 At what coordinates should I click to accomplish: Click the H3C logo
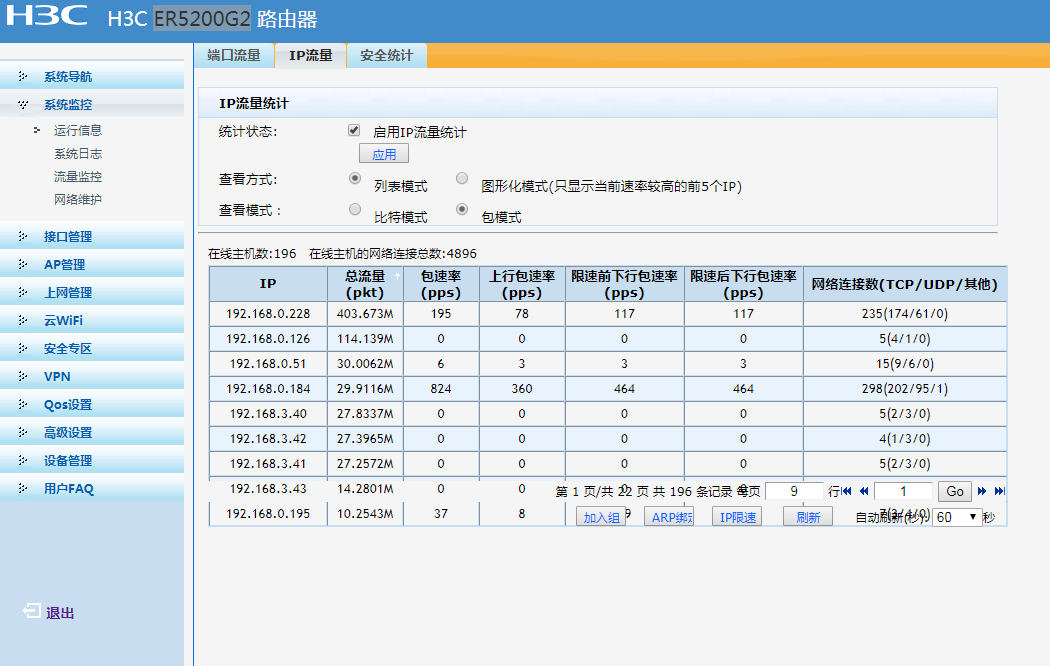48,18
